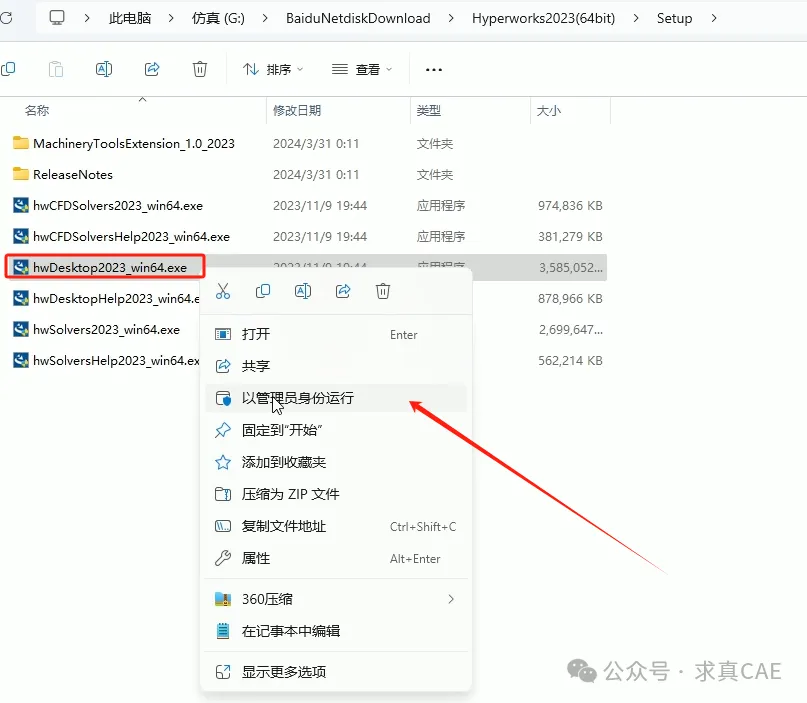Click the delete icon in context menu
The width and height of the screenshot is (807, 703).
pos(383,291)
